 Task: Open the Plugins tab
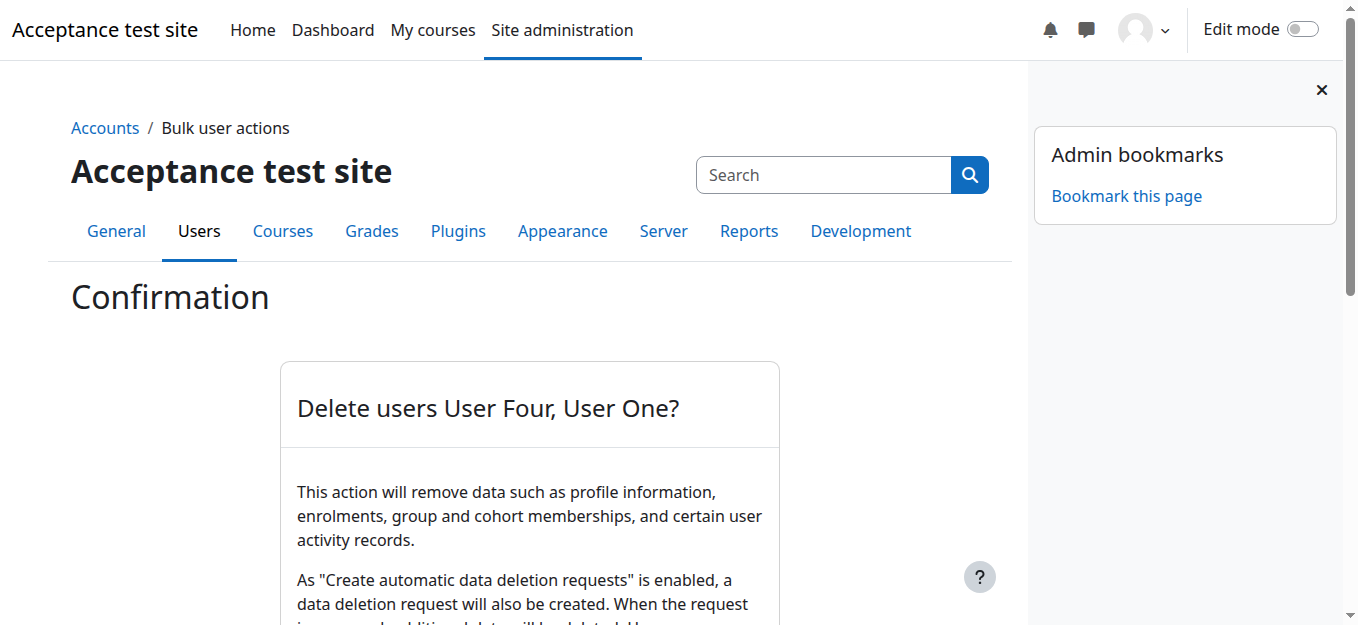click(x=458, y=231)
